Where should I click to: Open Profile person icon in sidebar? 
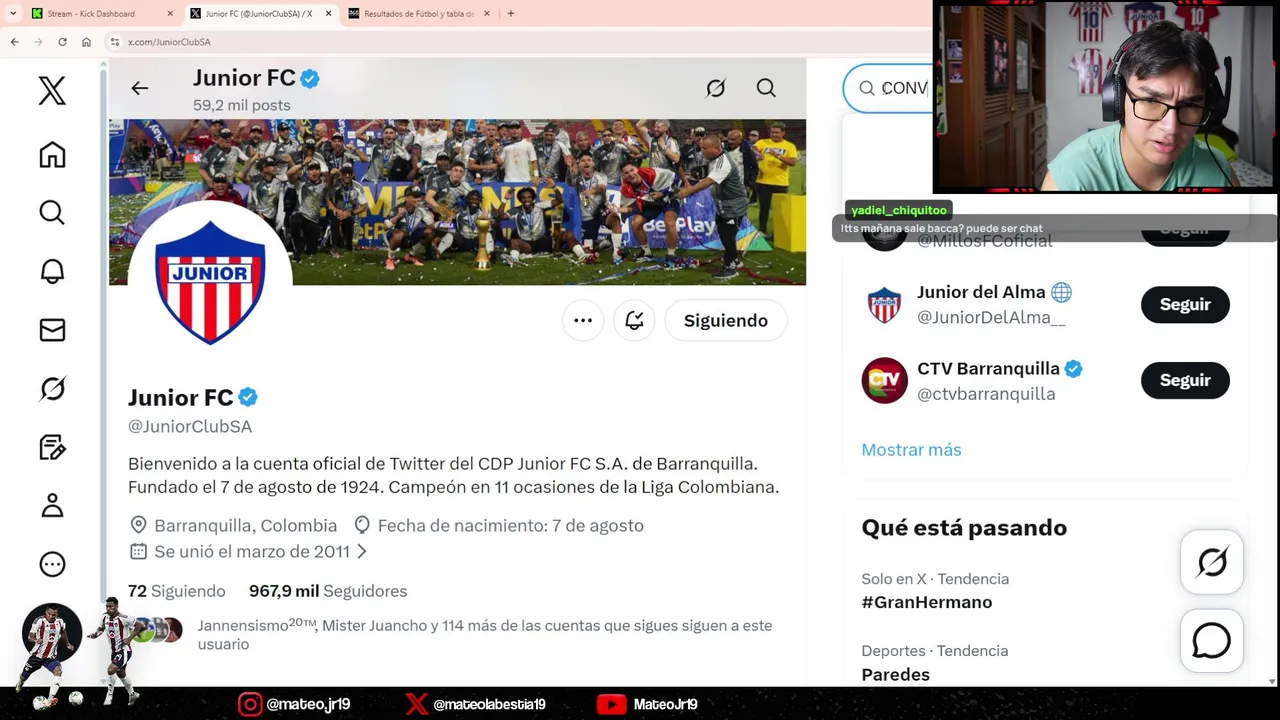pos(52,506)
